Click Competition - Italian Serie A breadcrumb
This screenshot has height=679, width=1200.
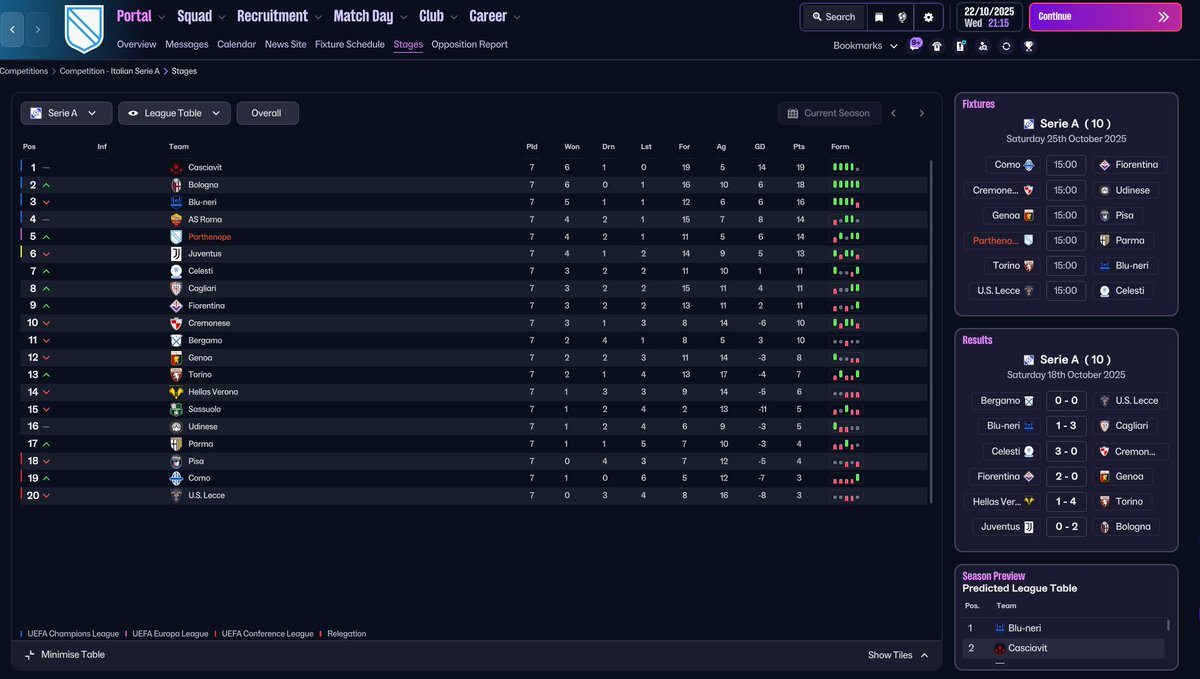(110, 71)
